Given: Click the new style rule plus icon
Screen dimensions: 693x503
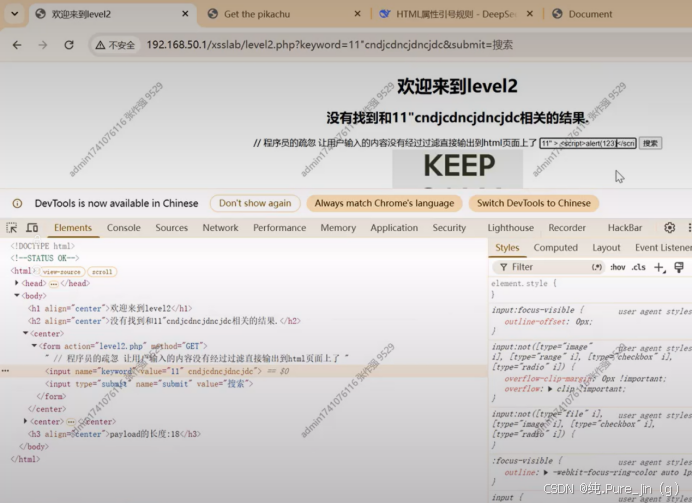Looking at the screenshot, I should [x=659, y=267].
